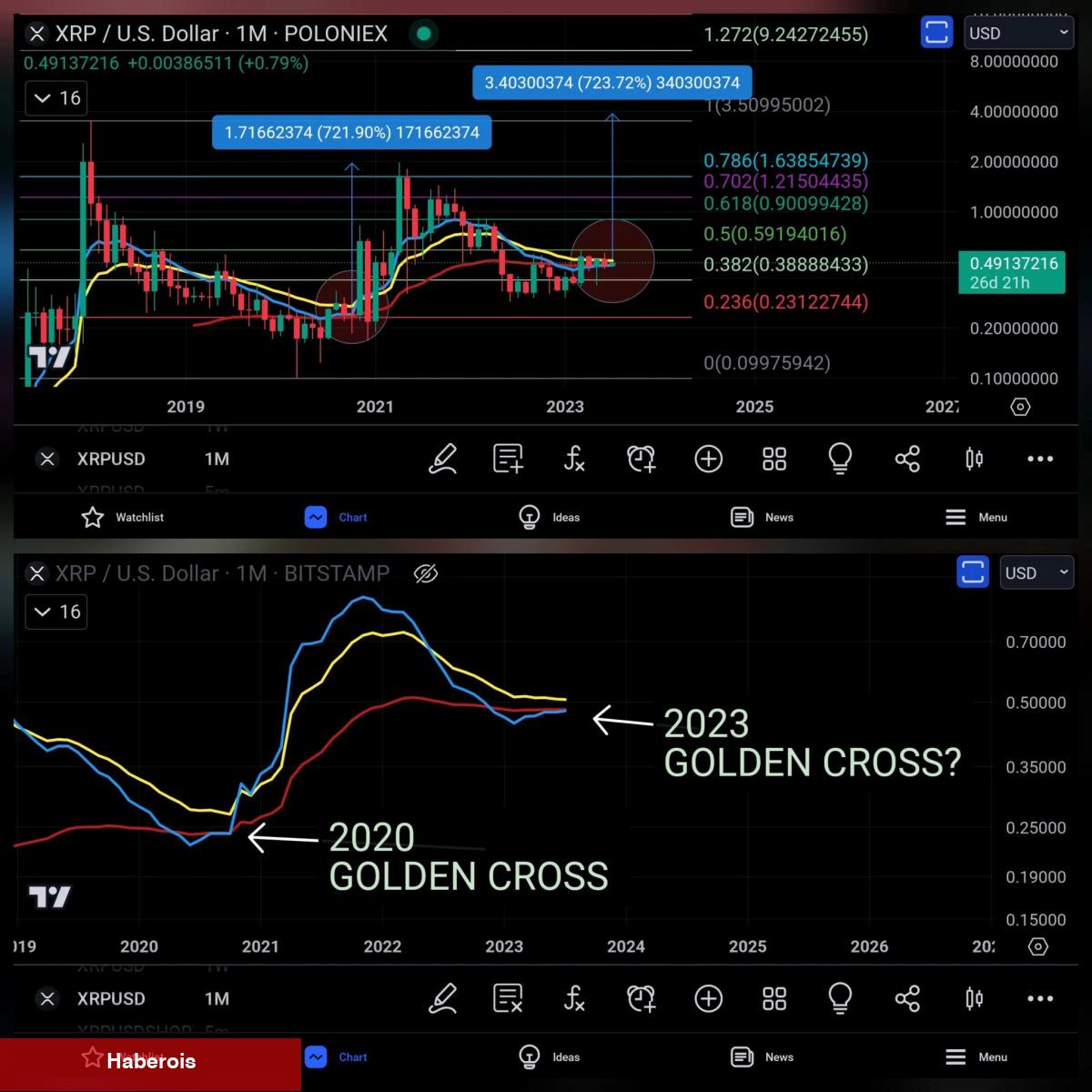
Task: Change chart type candle icon in top toolbar
Action: pyautogui.click(x=974, y=459)
